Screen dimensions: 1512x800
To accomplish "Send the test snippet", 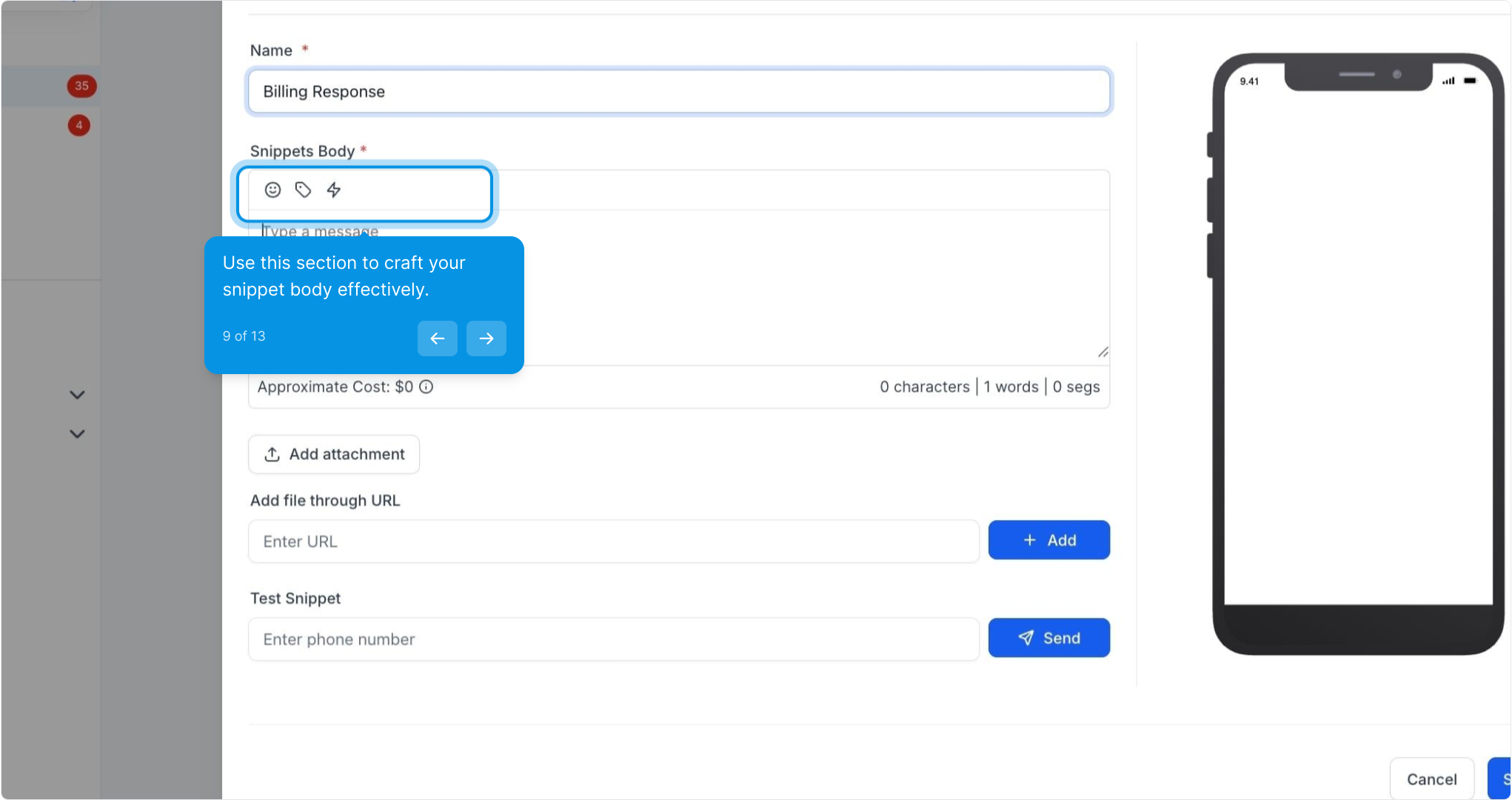I will coord(1048,638).
